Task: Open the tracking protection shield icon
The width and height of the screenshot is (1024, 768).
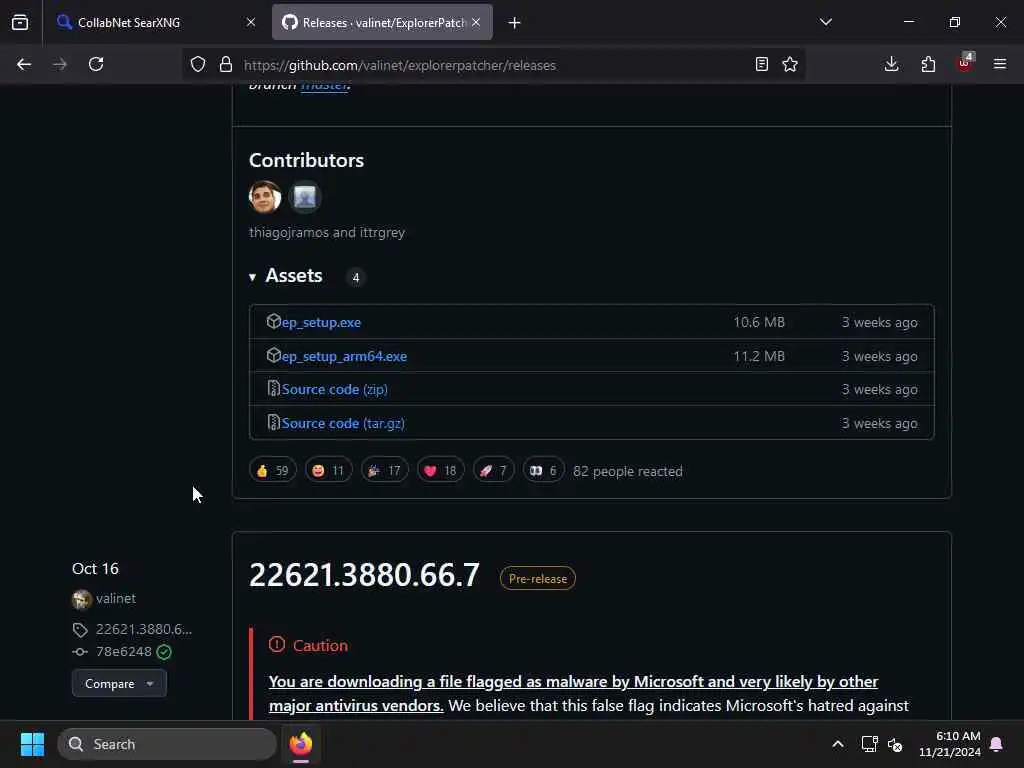Action: [x=198, y=65]
